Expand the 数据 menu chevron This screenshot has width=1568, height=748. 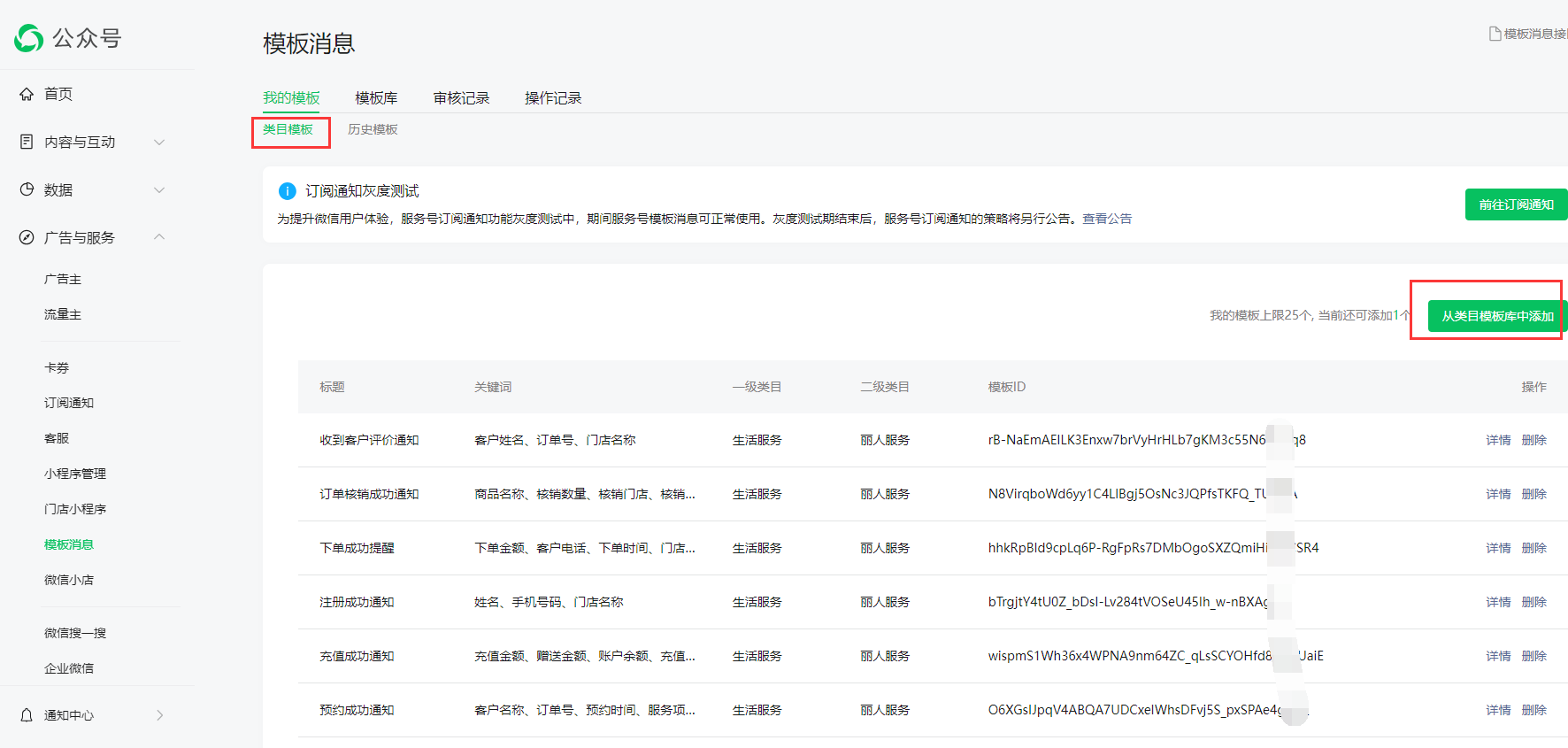tap(159, 189)
